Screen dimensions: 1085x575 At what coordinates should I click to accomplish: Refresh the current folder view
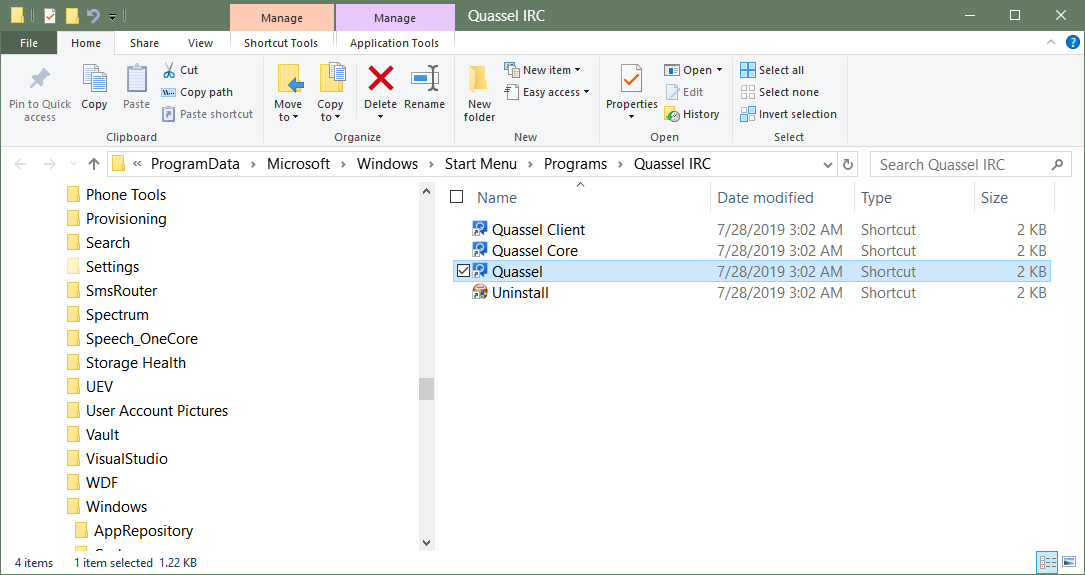pos(847,165)
